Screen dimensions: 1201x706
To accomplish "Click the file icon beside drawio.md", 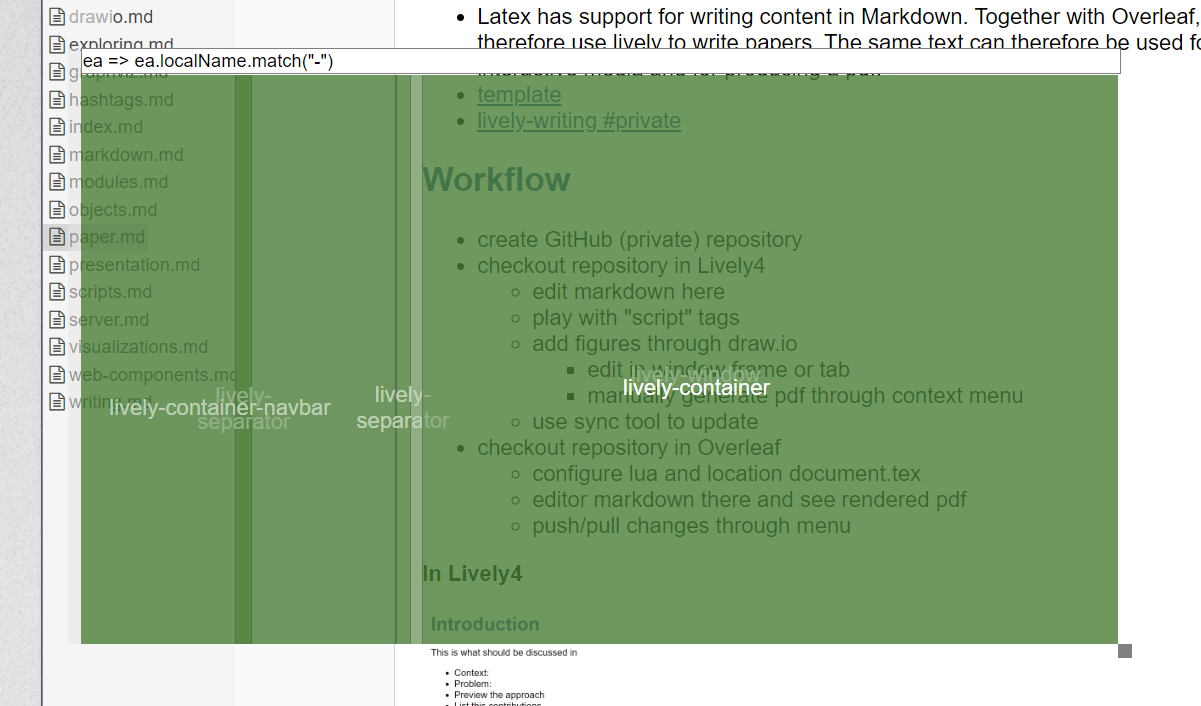I will (x=58, y=17).
